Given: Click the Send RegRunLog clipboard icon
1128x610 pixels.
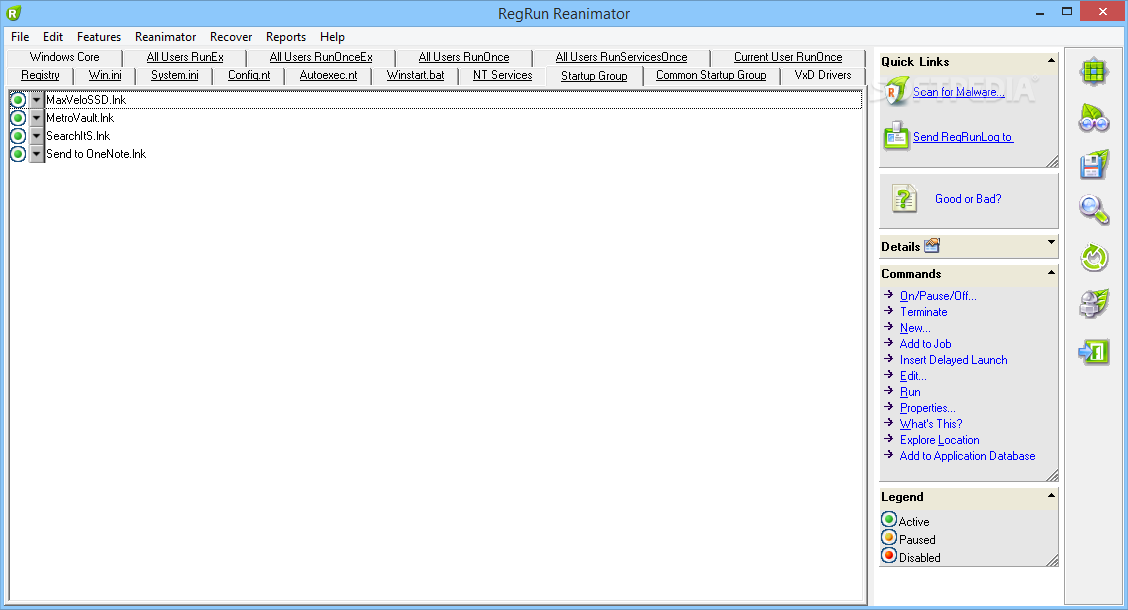Looking at the screenshot, I should 896,136.
